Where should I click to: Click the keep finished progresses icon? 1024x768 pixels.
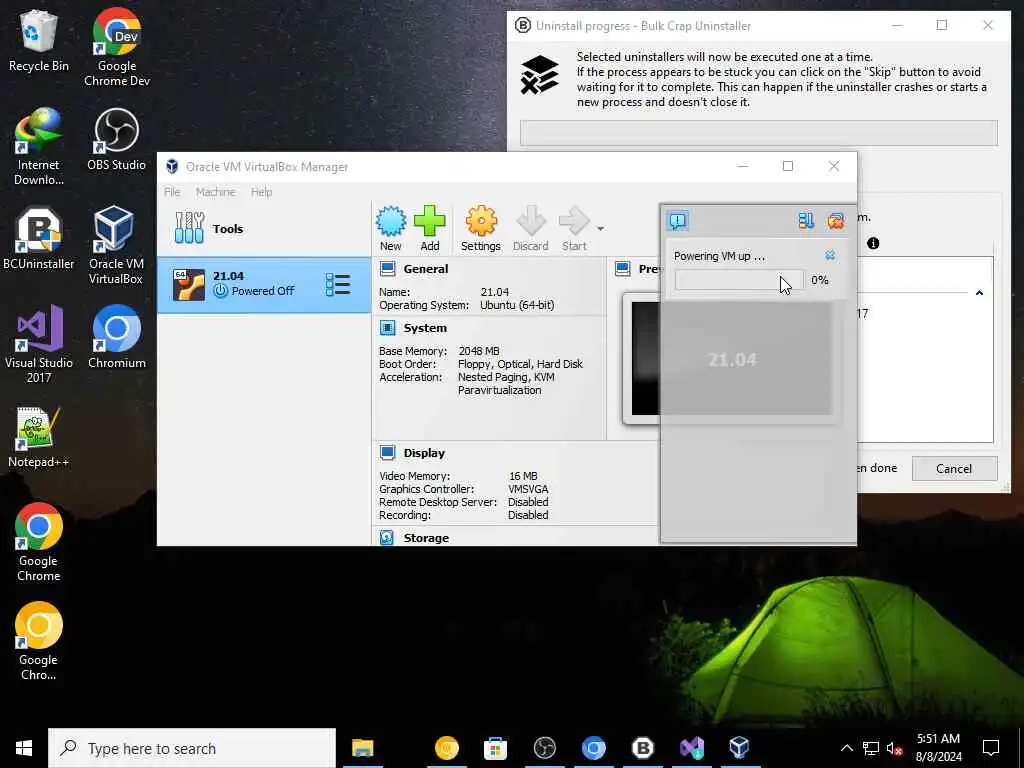pos(806,221)
